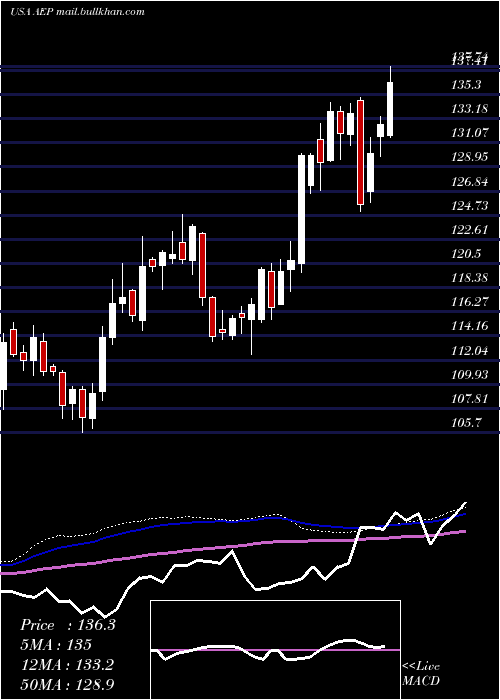Screen dimensions: 500x700
Task: Click the 116.27 price axis label
Action: point(470,302)
